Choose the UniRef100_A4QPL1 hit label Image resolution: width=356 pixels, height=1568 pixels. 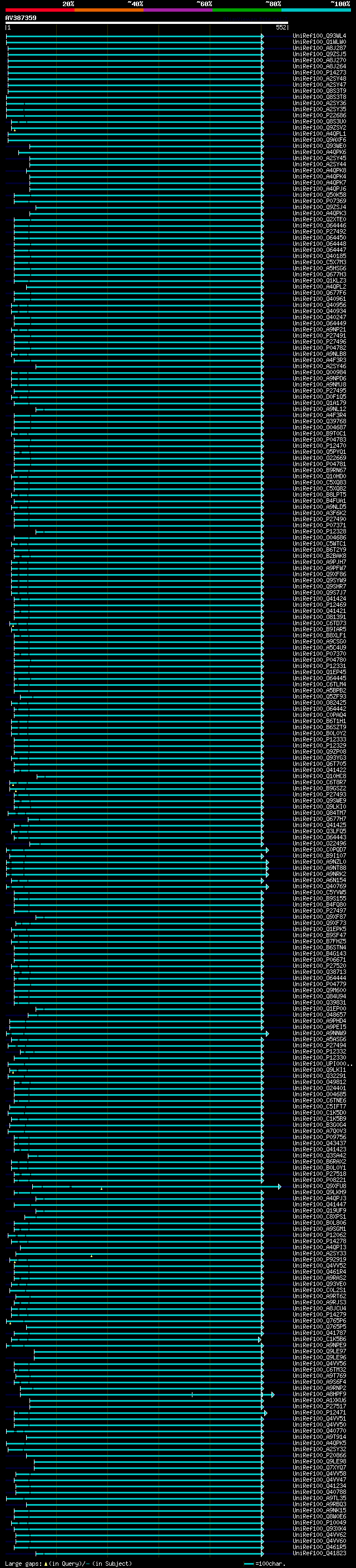click(x=319, y=133)
